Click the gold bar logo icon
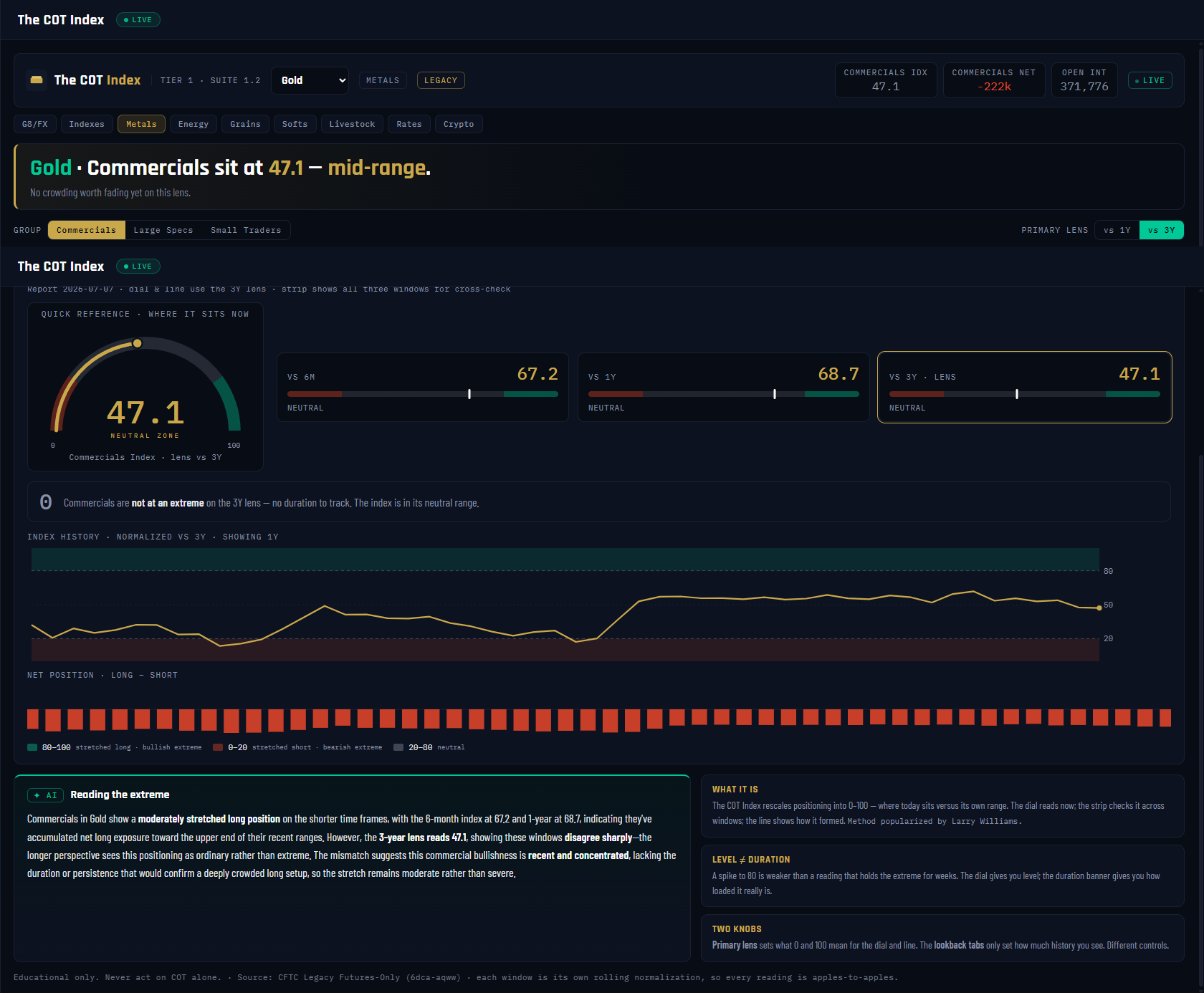Viewport: 1204px width, 993px height. (x=36, y=80)
